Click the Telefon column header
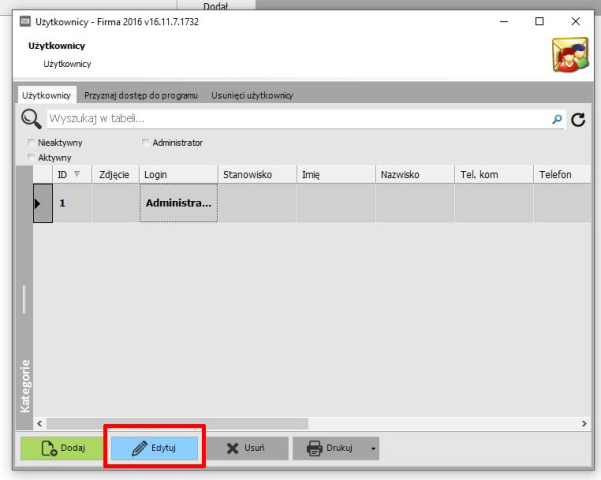Viewport: 601px width, 480px height. [562, 174]
